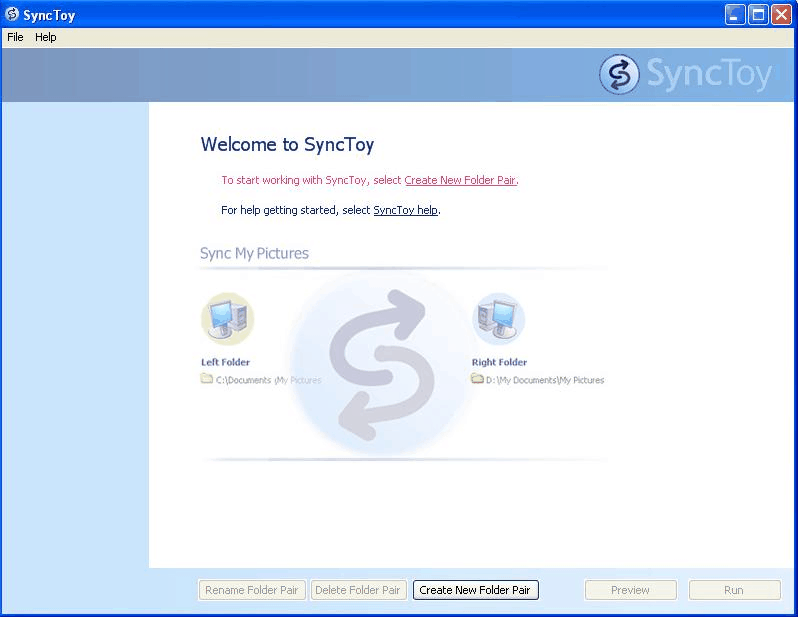The image size is (798, 617).
Task: Click the 'Sync My Pictures' heading
Action: 254,254
